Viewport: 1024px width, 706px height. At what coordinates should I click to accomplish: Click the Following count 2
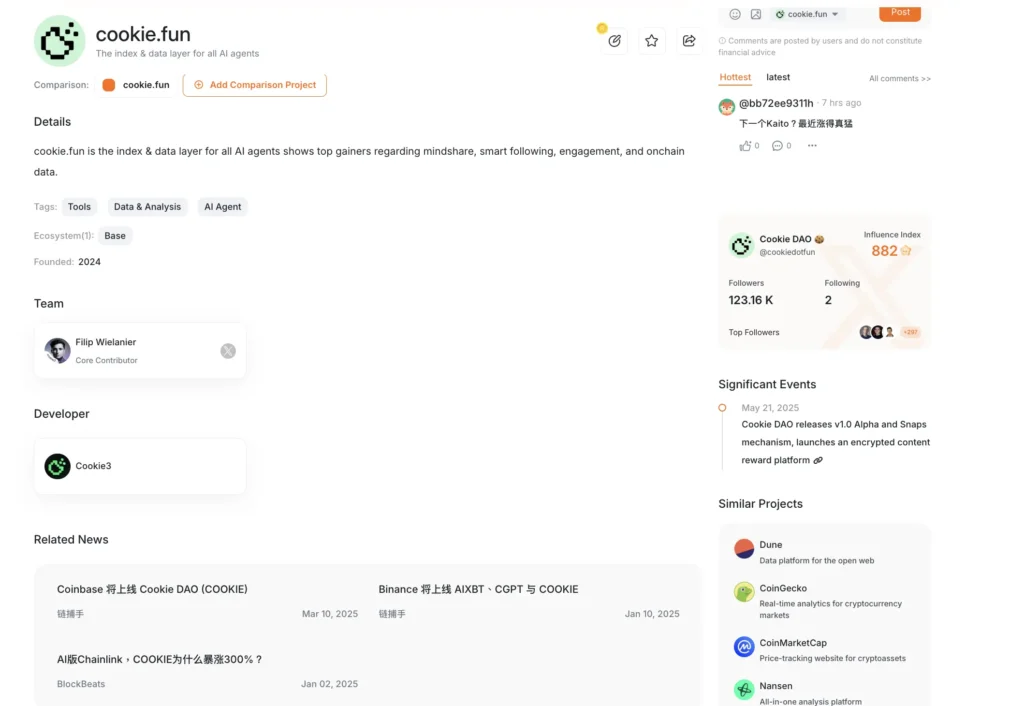828,300
